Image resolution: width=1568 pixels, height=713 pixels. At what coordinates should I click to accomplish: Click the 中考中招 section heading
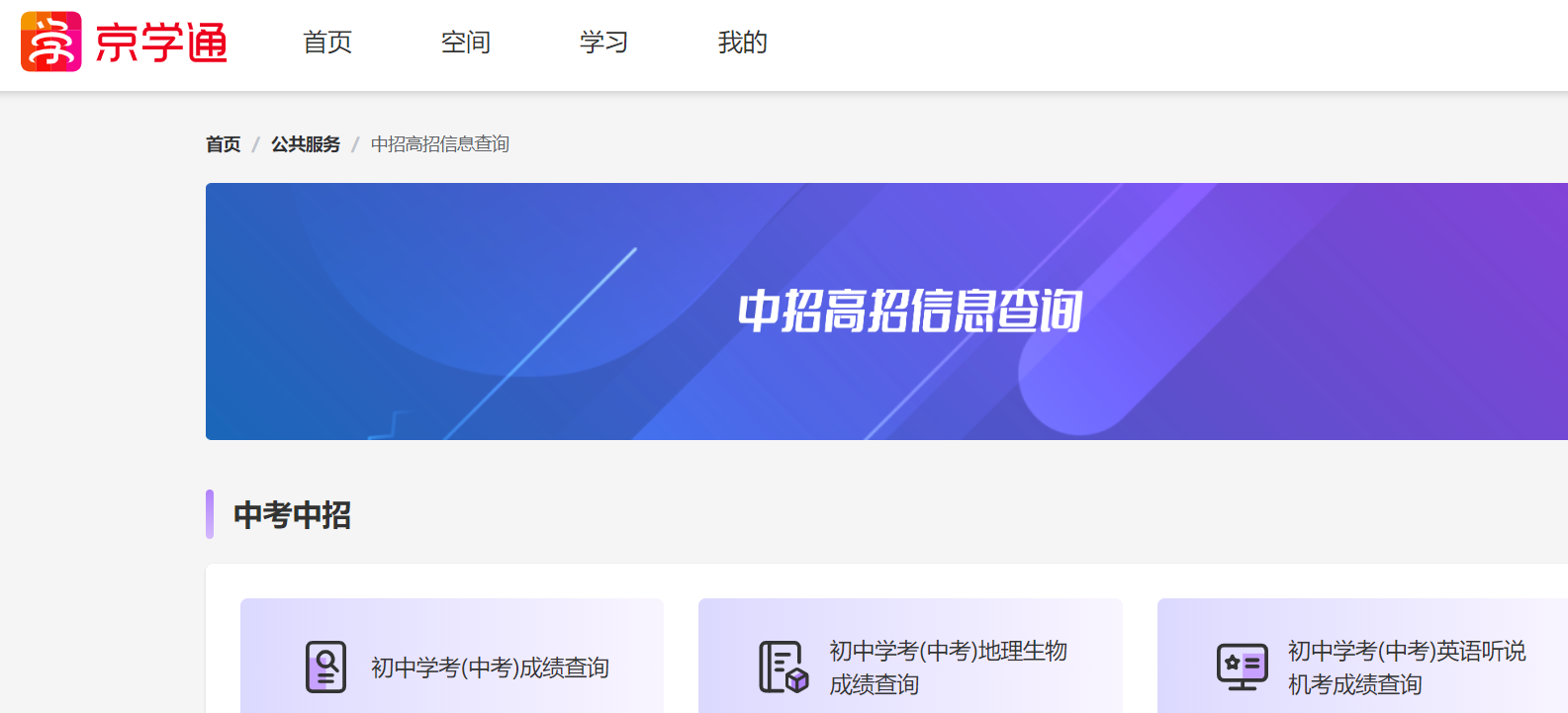pos(293,514)
